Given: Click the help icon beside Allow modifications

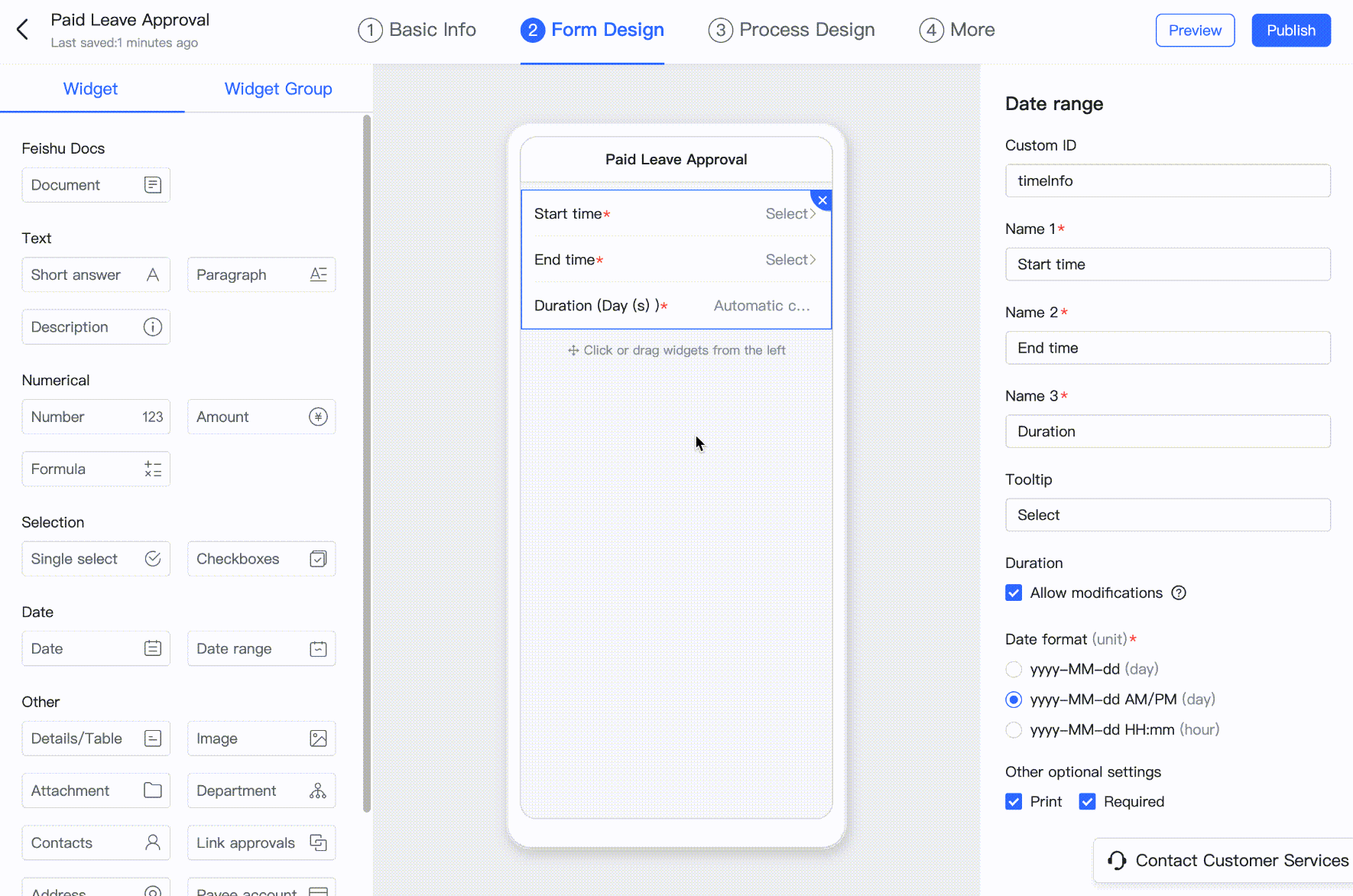Looking at the screenshot, I should pyautogui.click(x=1179, y=593).
